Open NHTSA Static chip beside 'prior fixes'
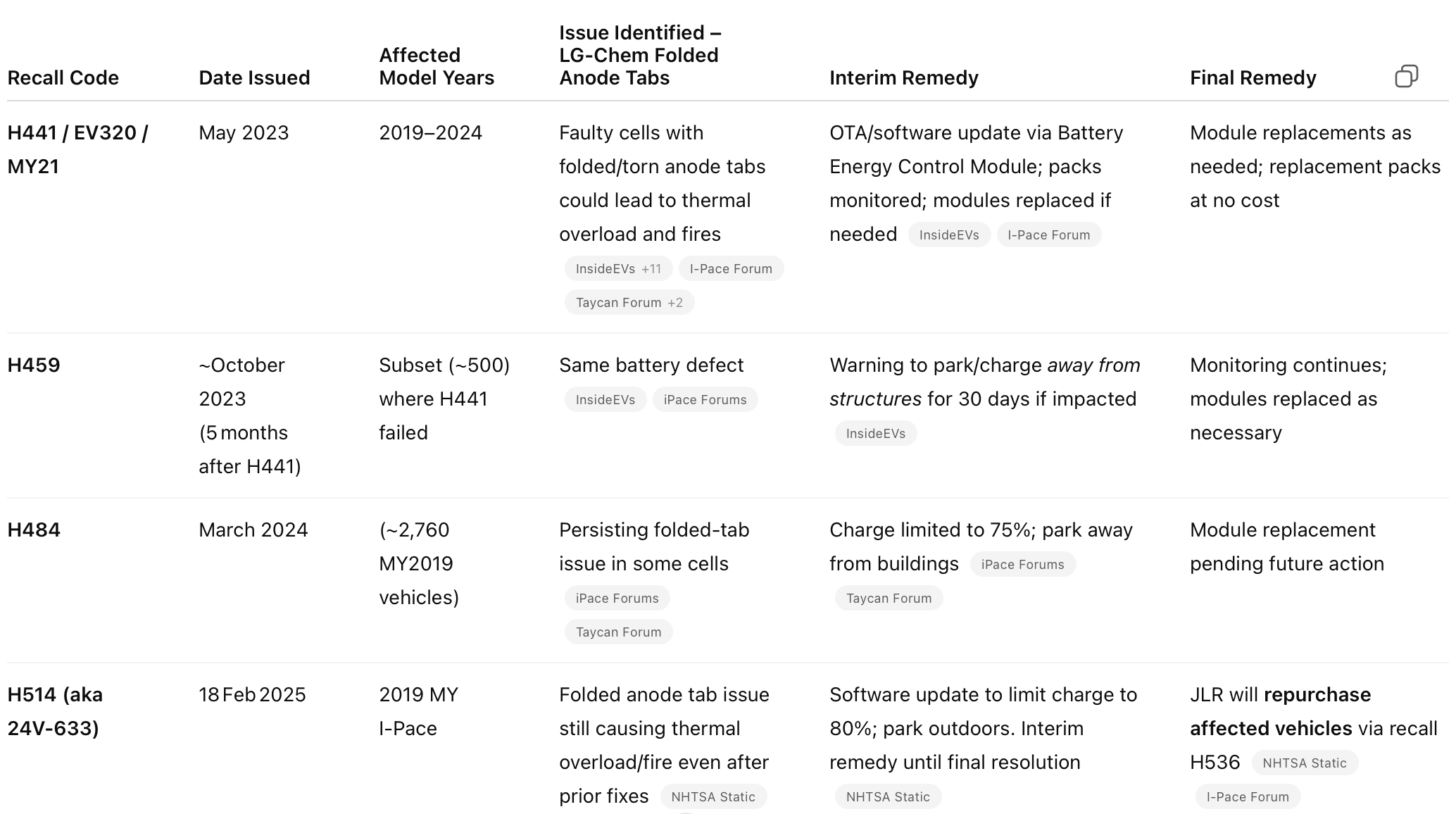Image resolution: width=1456 pixels, height=814 pixels. pyautogui.click(x=713, y=797)
